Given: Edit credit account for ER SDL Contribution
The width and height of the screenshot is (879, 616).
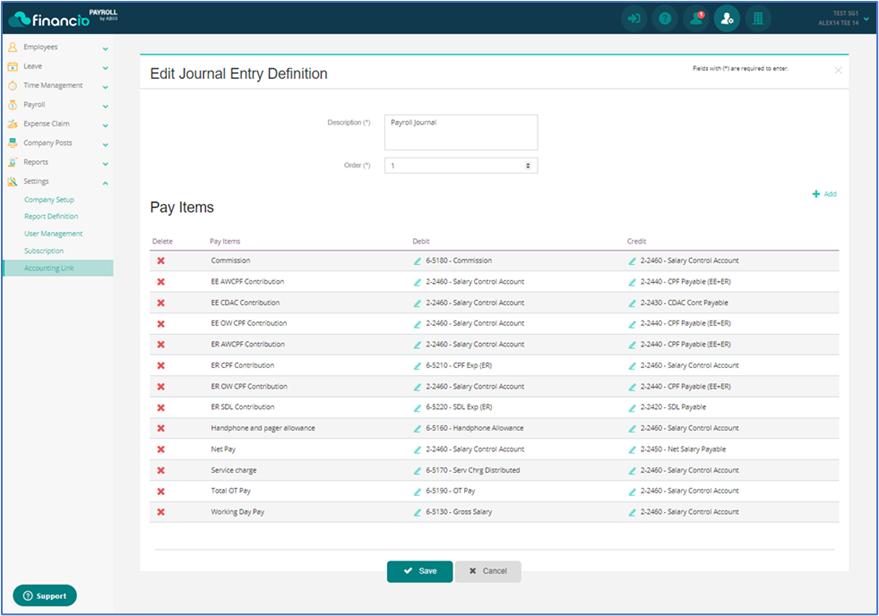Looking at the screenshot, I should 632,407.
